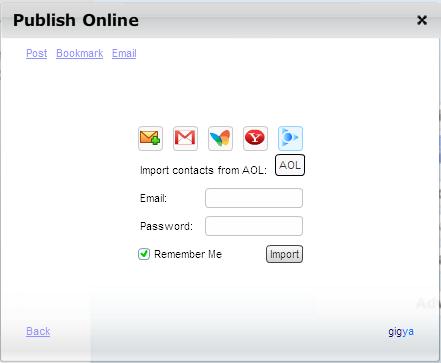Viewport: 441px width, 363px height.
Task: Click the Import button
Action: tap(284, 254)
